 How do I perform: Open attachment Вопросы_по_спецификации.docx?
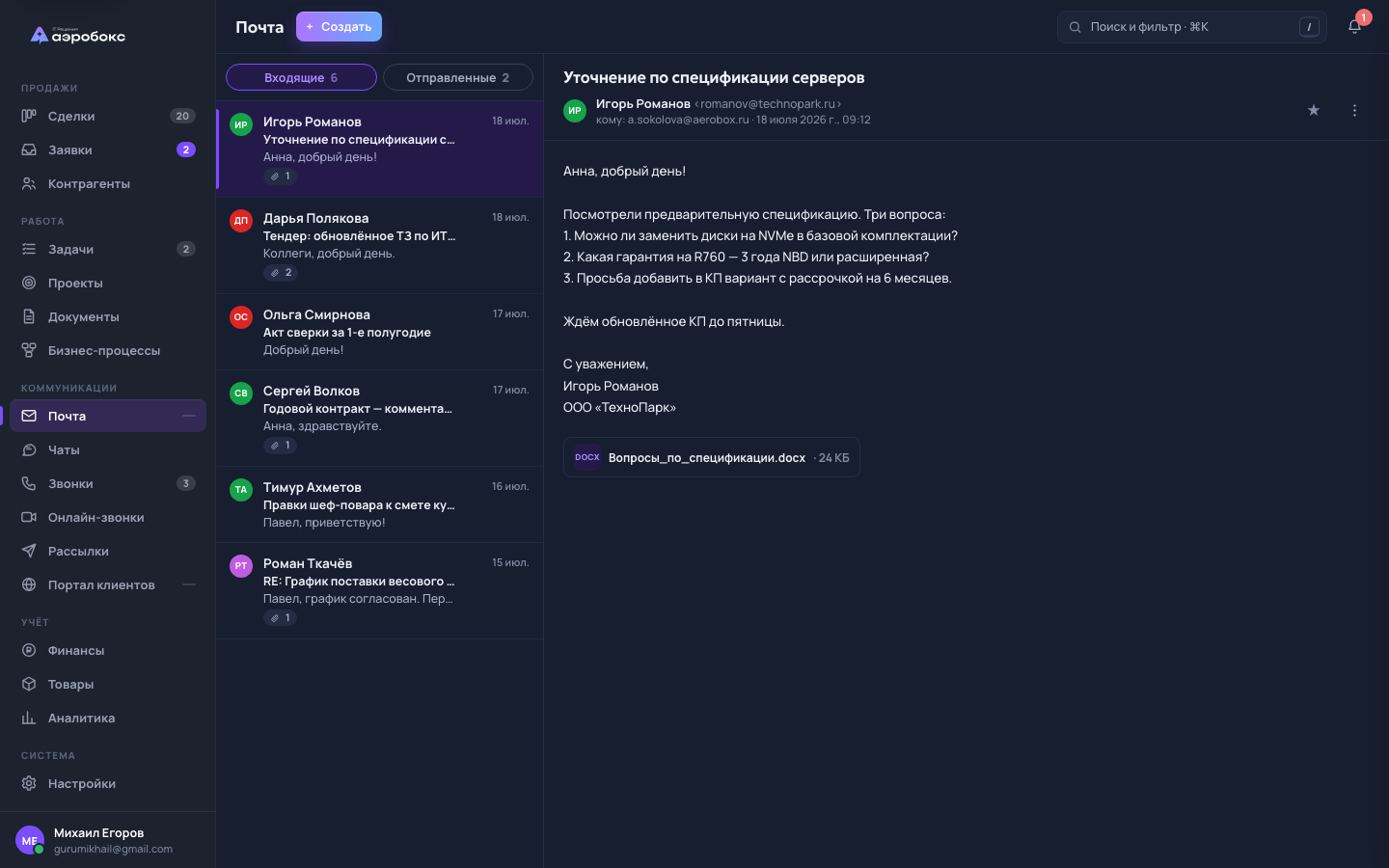click(712, 457)
